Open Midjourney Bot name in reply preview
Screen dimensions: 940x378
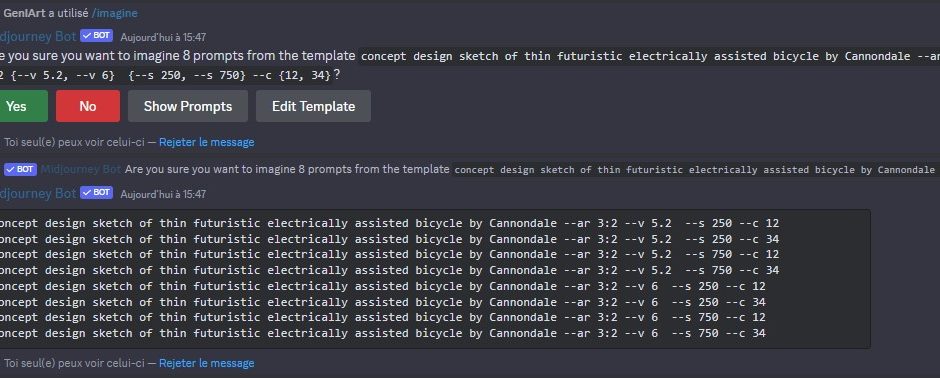(x=81, y=170)
